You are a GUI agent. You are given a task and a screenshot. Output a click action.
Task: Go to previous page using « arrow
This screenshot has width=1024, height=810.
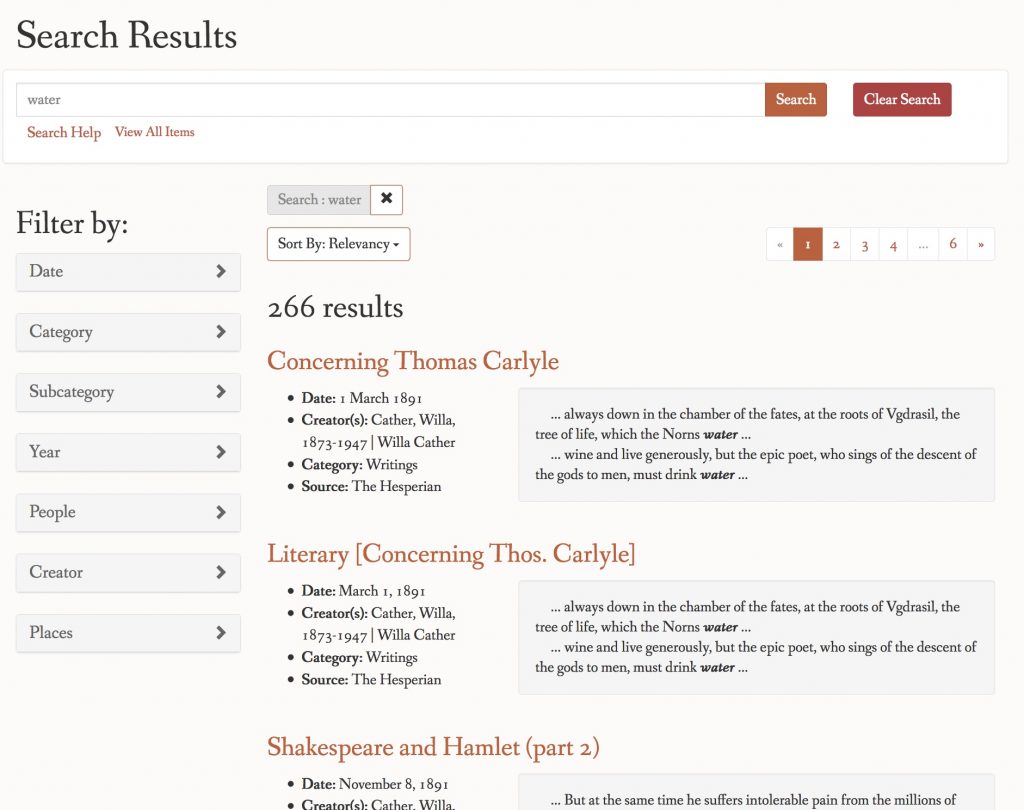pos(780,244)
